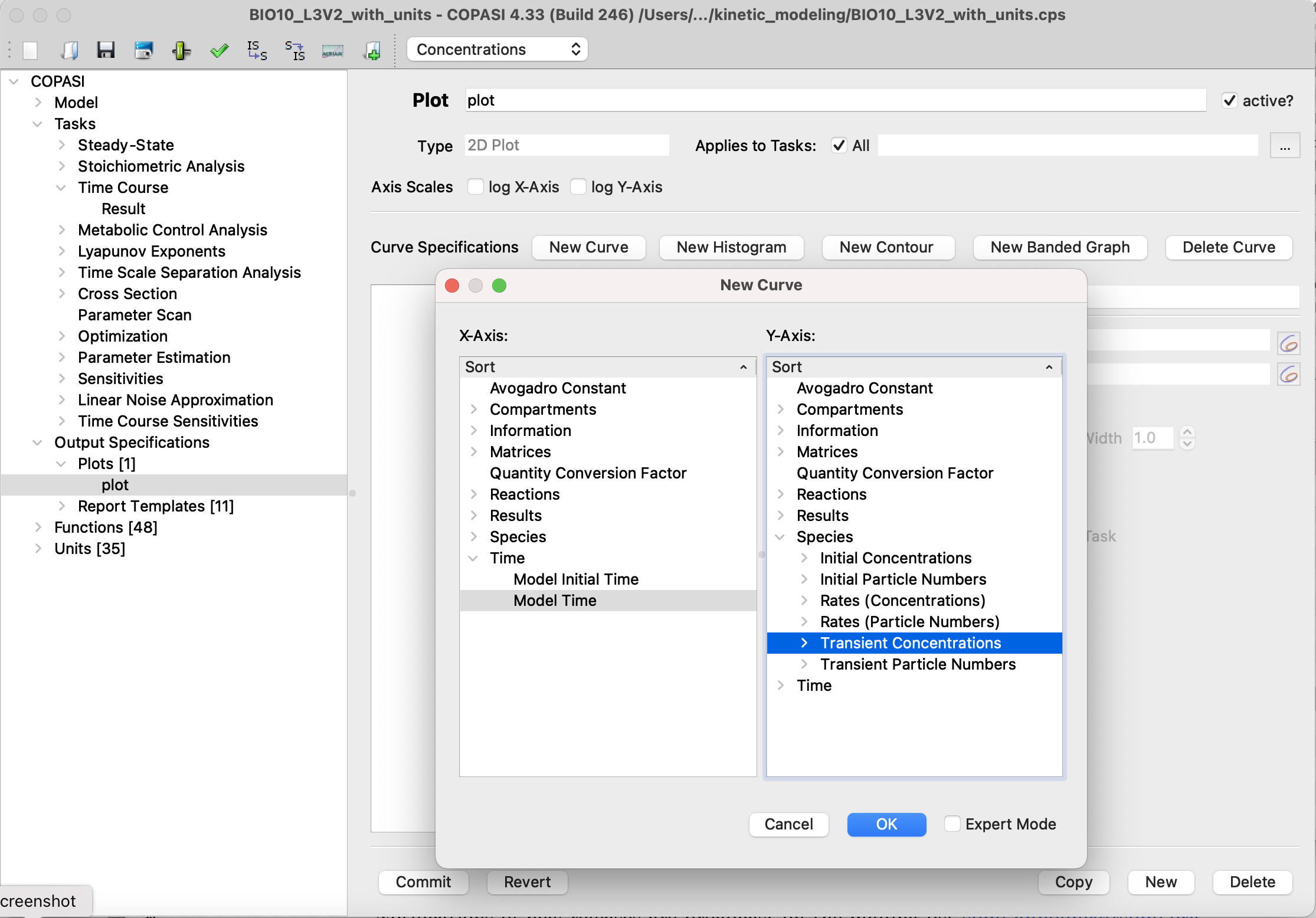
Task: Click the Revert button
Action: 527,882
